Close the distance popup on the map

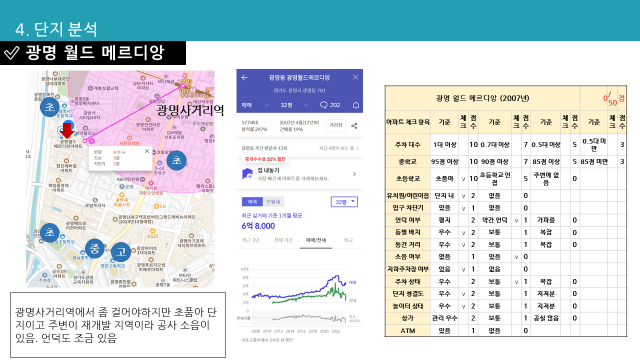(147, 151)
